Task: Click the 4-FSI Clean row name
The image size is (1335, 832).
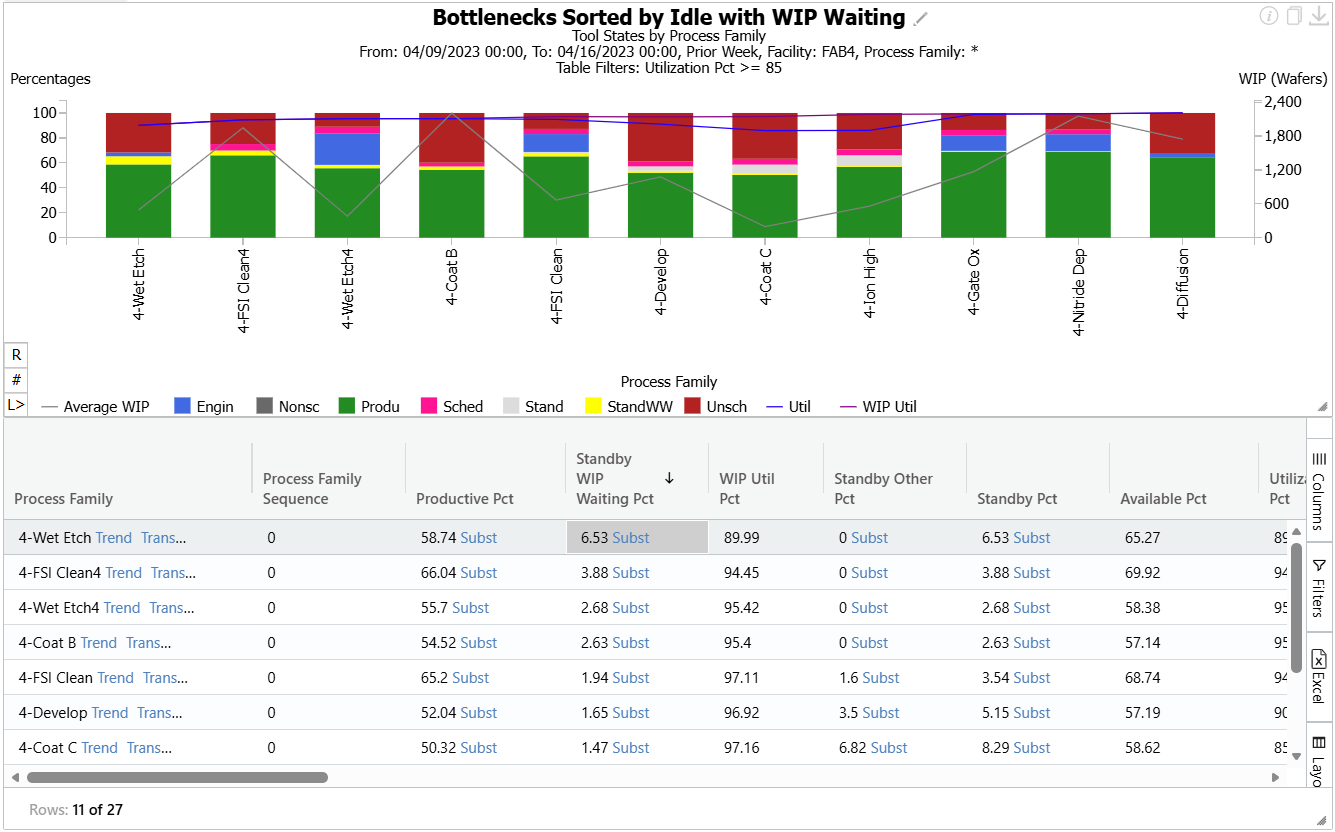Action: [x=56, y=677]
